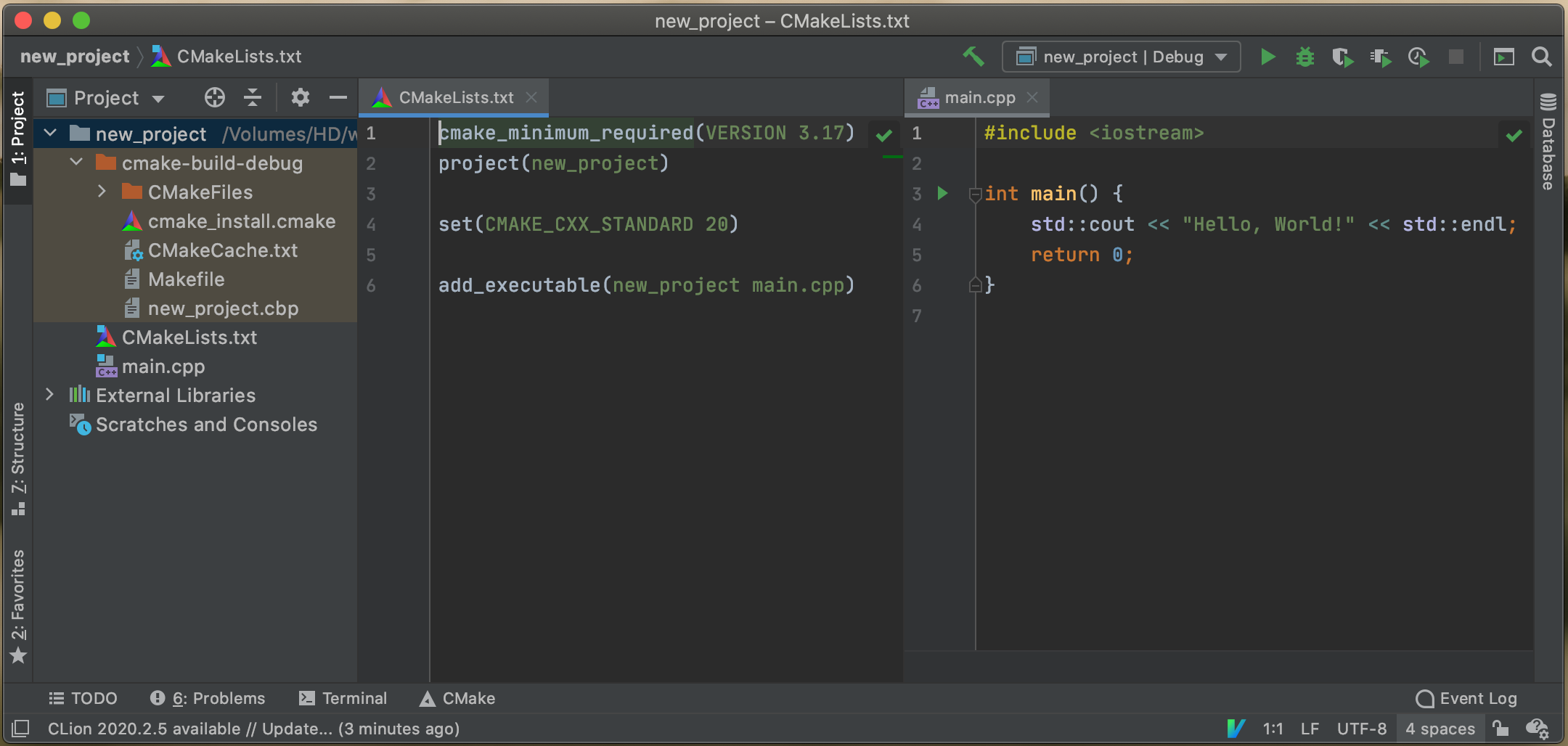
Task: Open the new_project | Debug configuration dropdown
Action: [1121, 57]
